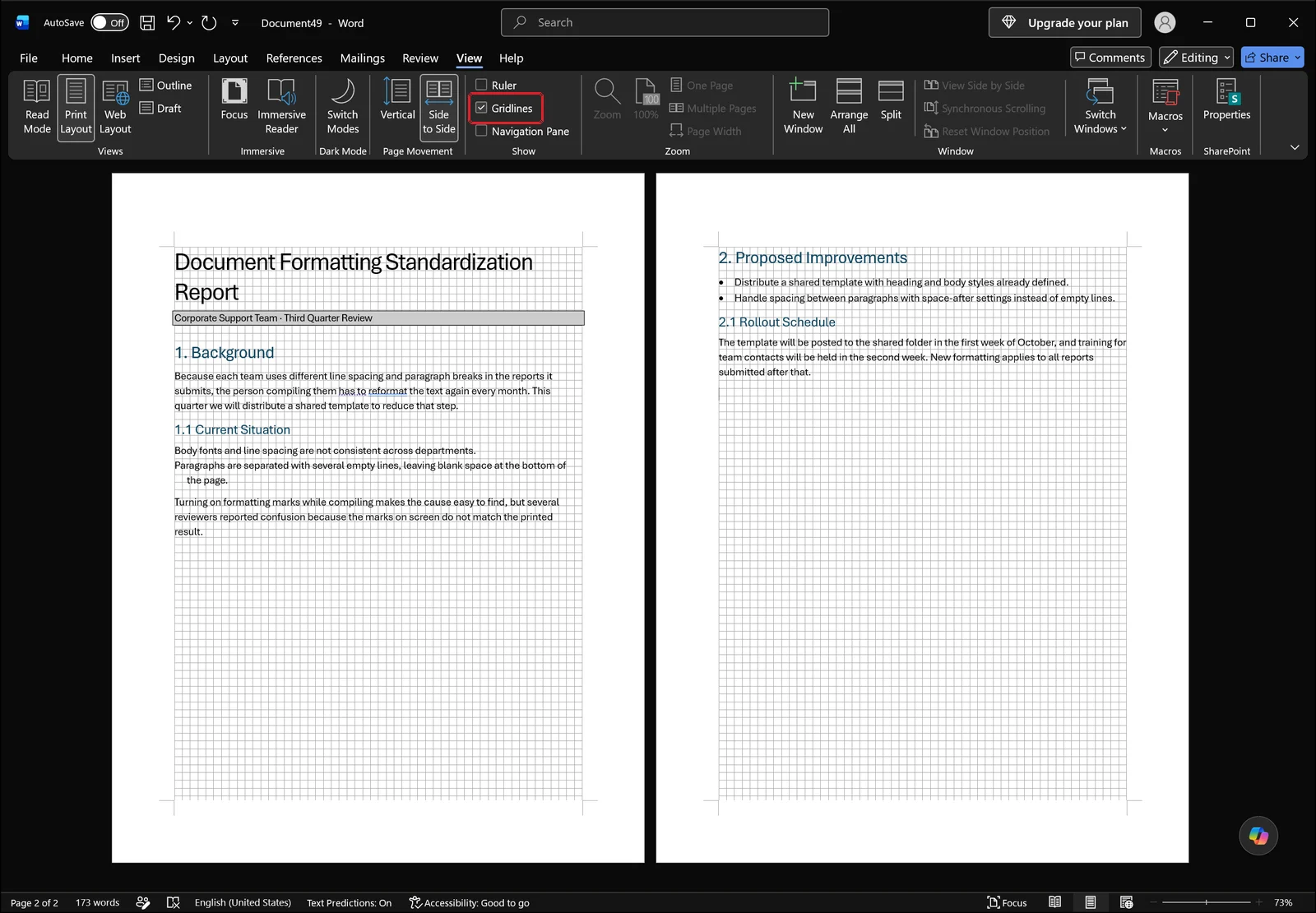Open Read Mode view

(x=37, y=107)
